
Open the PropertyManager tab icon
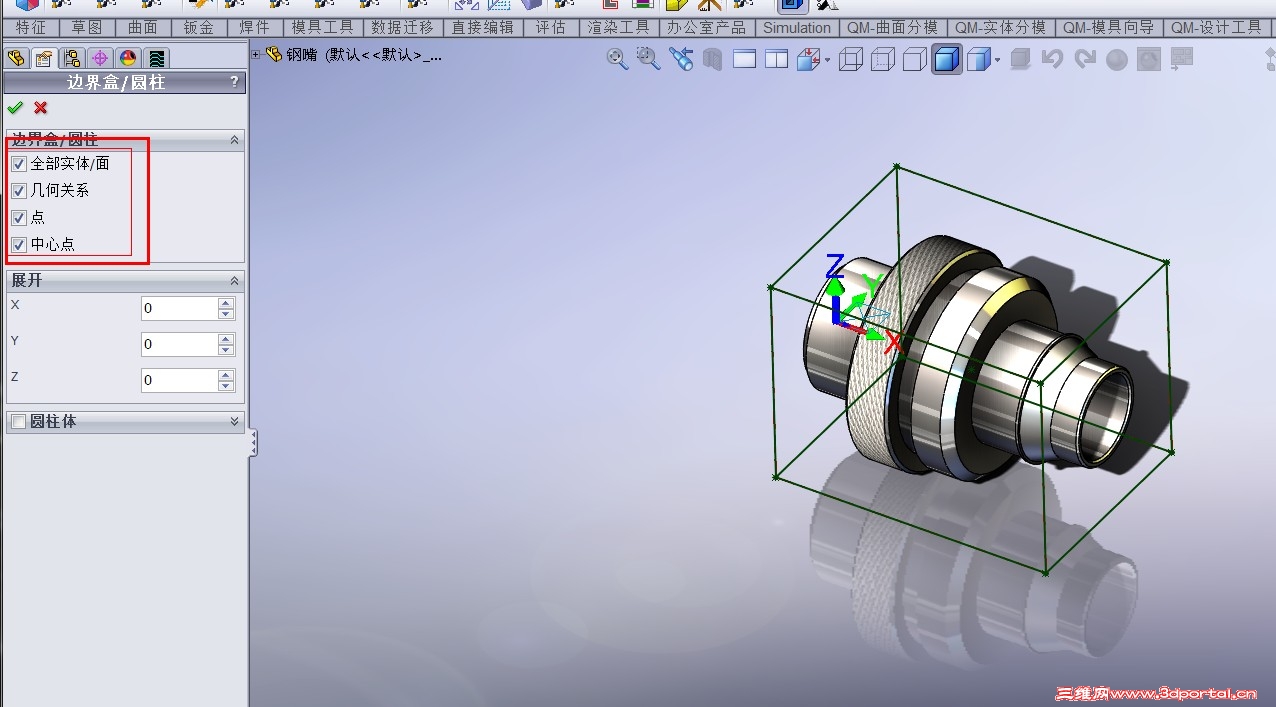tap(43, 58)
